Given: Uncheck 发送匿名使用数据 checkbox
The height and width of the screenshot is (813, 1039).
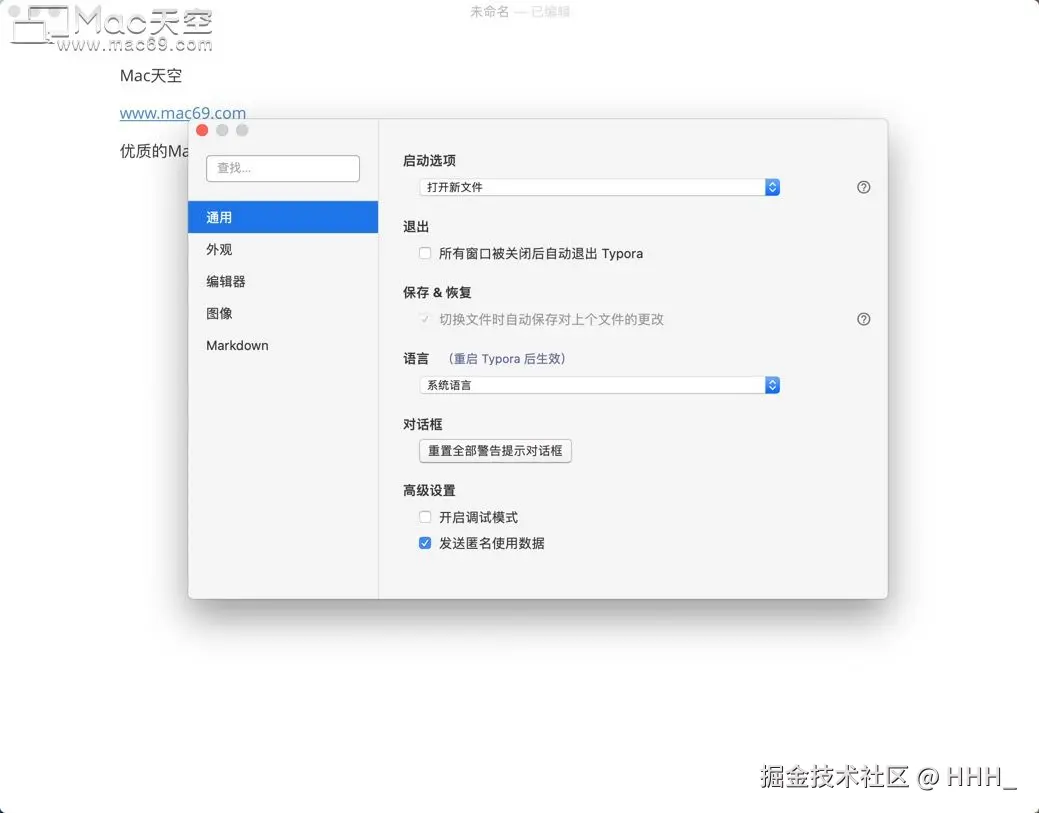Looking at the screenshot, I should click(425, 543).
